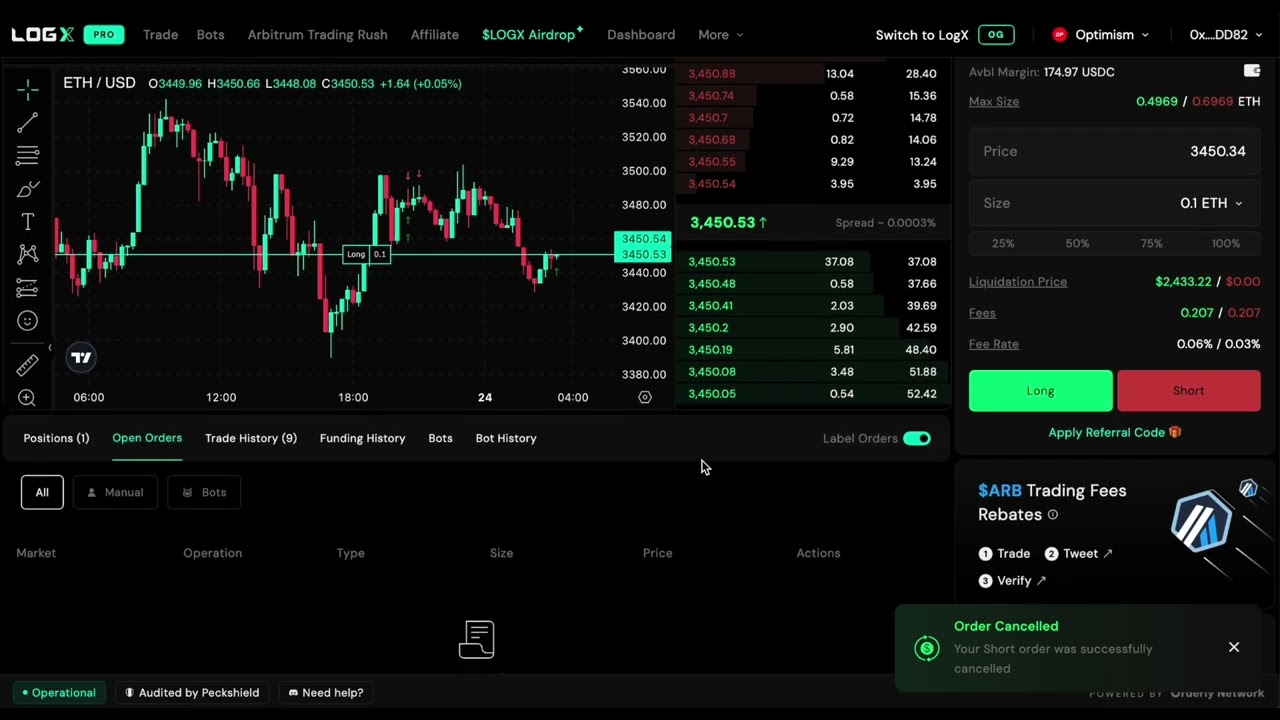This screenshot has width=1280, height=720.
Task: Click Switch to LogX
Action: coord(922,35)
